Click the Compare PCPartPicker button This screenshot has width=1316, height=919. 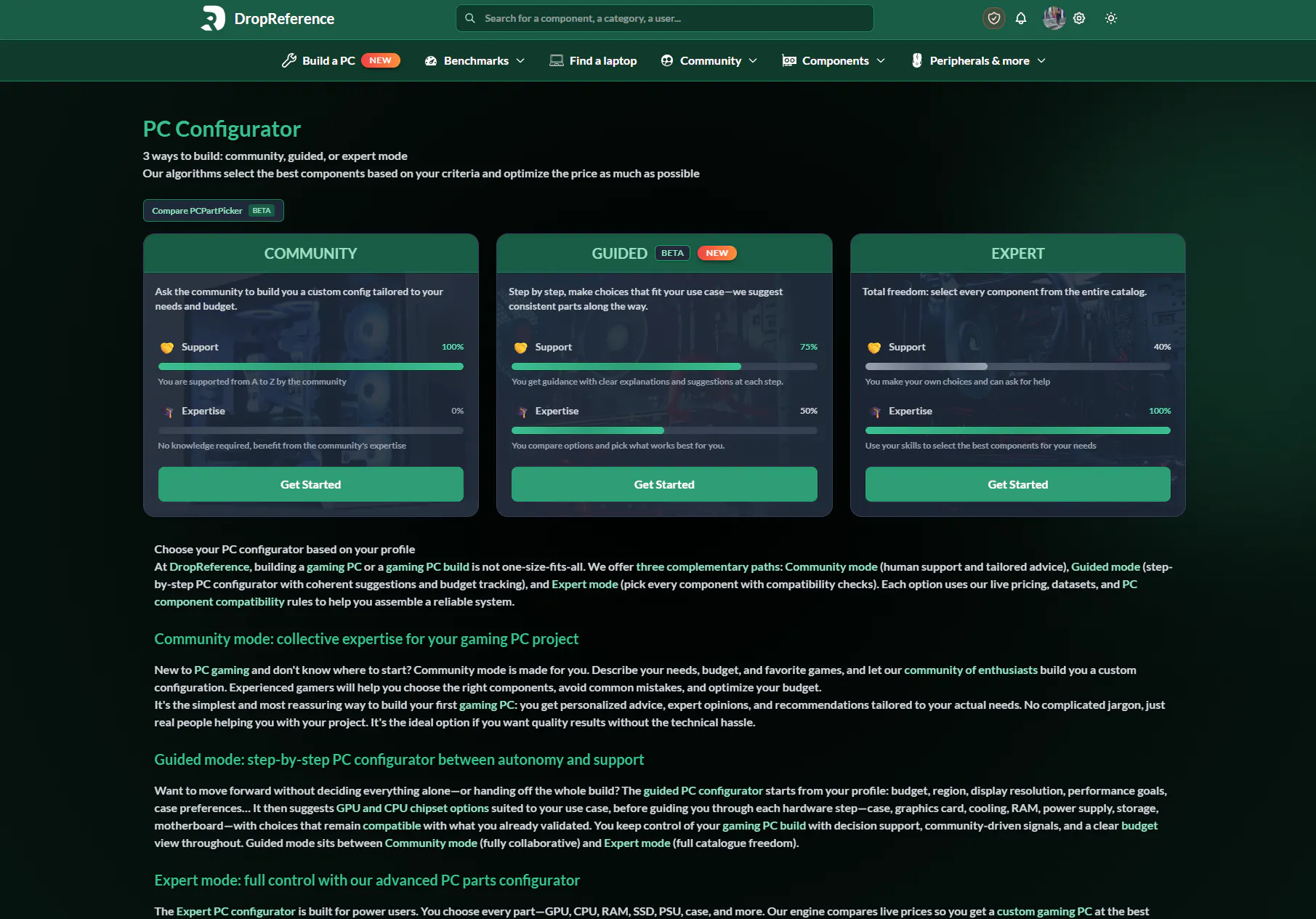pyautogui.click(x=214, y=211)
